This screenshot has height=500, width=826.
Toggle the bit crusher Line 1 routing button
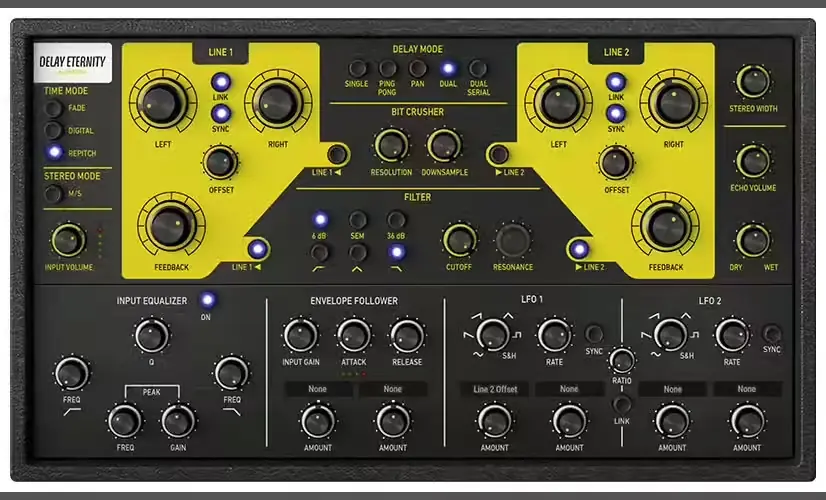point(337,154)
